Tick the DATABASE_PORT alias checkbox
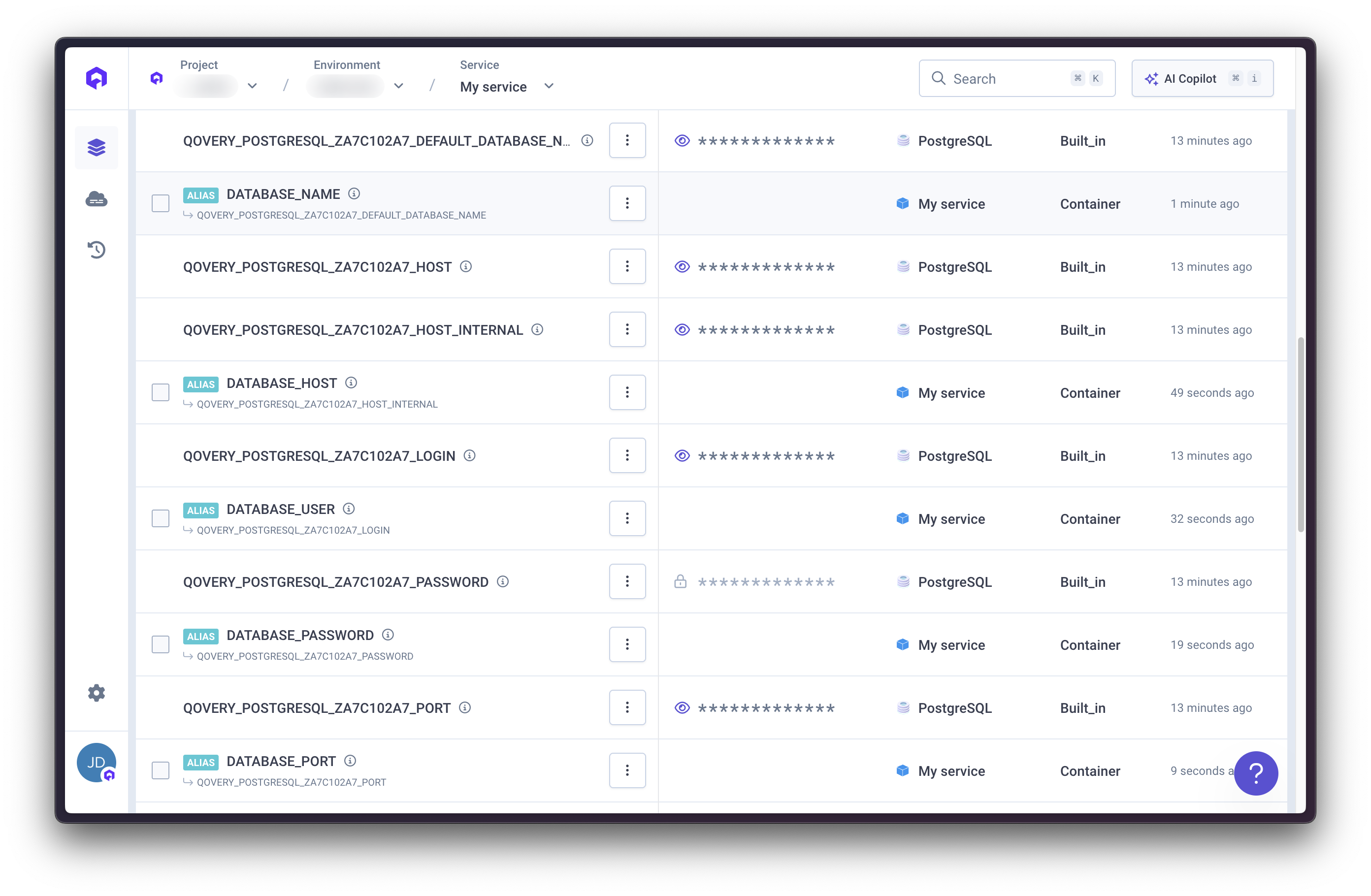This screenshot has width=1371, height=896. (160, 770)
